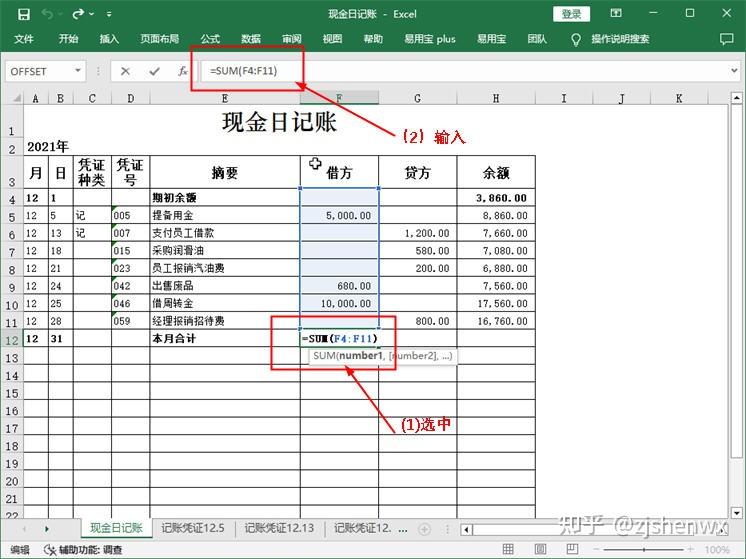This screenshot has height=559, width=746.
Task: Switch to Normal view in status bar
Action: click(x=509, y=549)
